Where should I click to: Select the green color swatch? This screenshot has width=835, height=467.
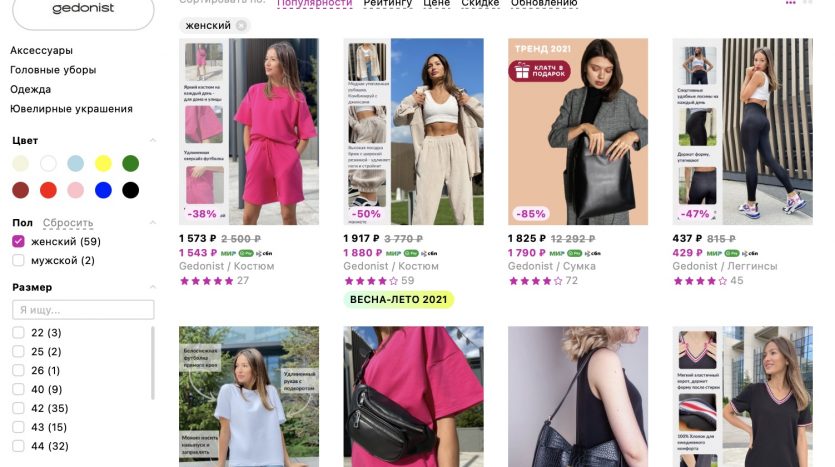[130, 163]
